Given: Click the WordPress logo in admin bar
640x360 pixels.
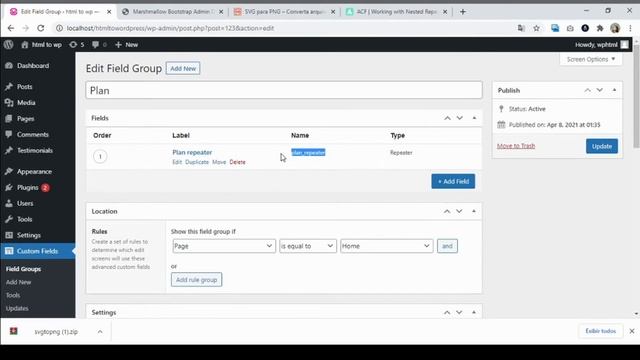Looking at the screenshot, I should pos(9,44).
